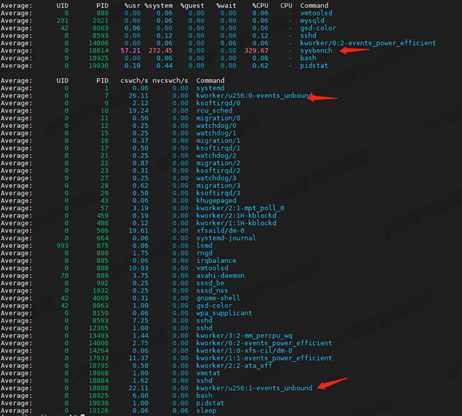This screenshot has width=462, height=416.
Task: Select sshd entry with cswch/s 7.25
Action: pyautogui.click(x=204, y=321)
